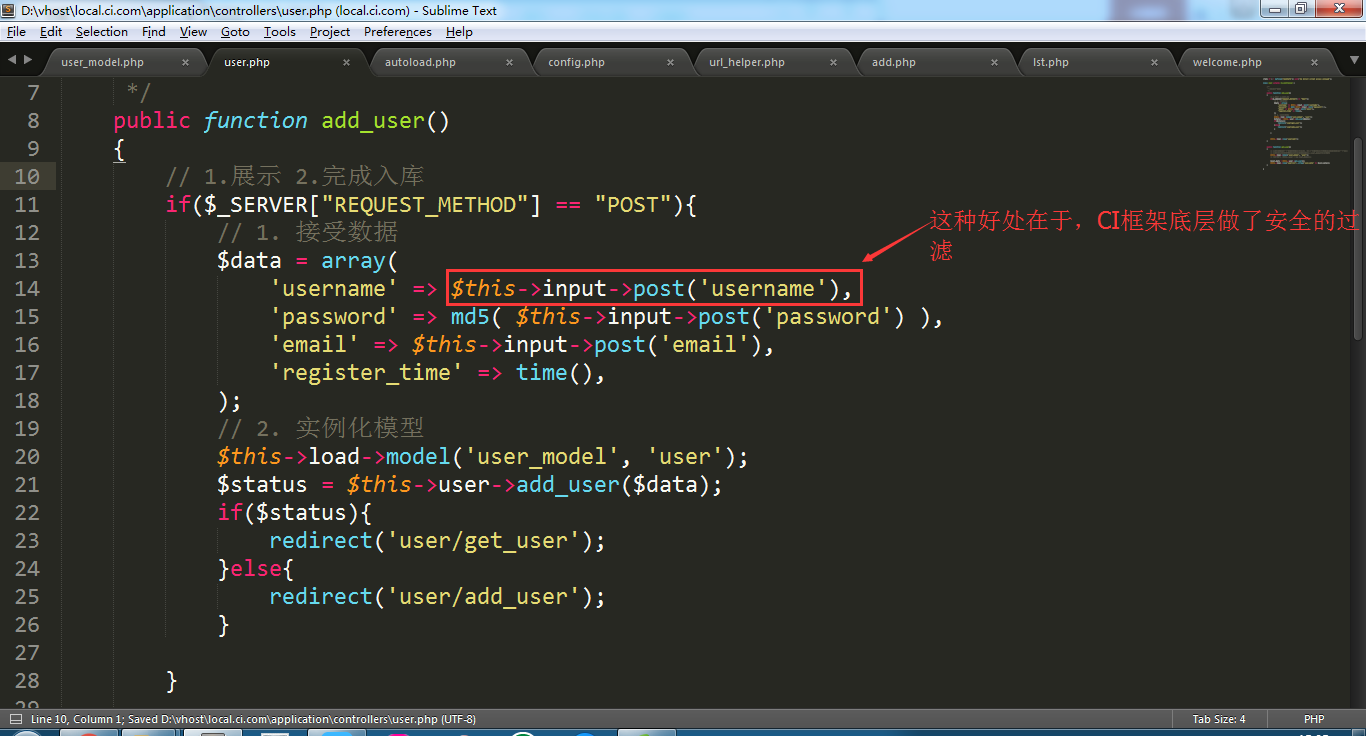Close the user_model.php tab

pos(185,62)
